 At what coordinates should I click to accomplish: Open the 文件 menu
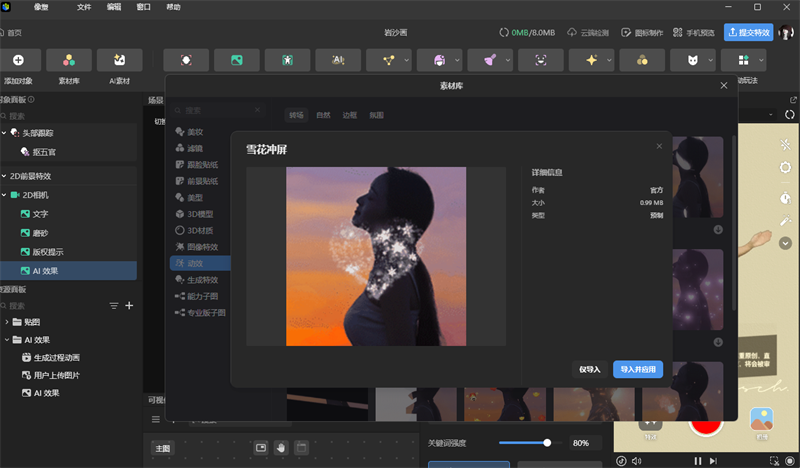pos(84,7)
